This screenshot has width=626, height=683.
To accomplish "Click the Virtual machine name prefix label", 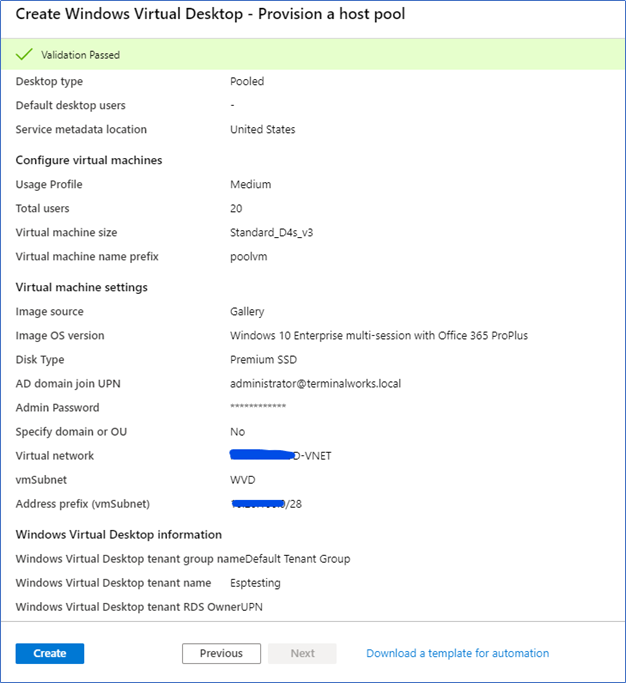I will [87, 257].
